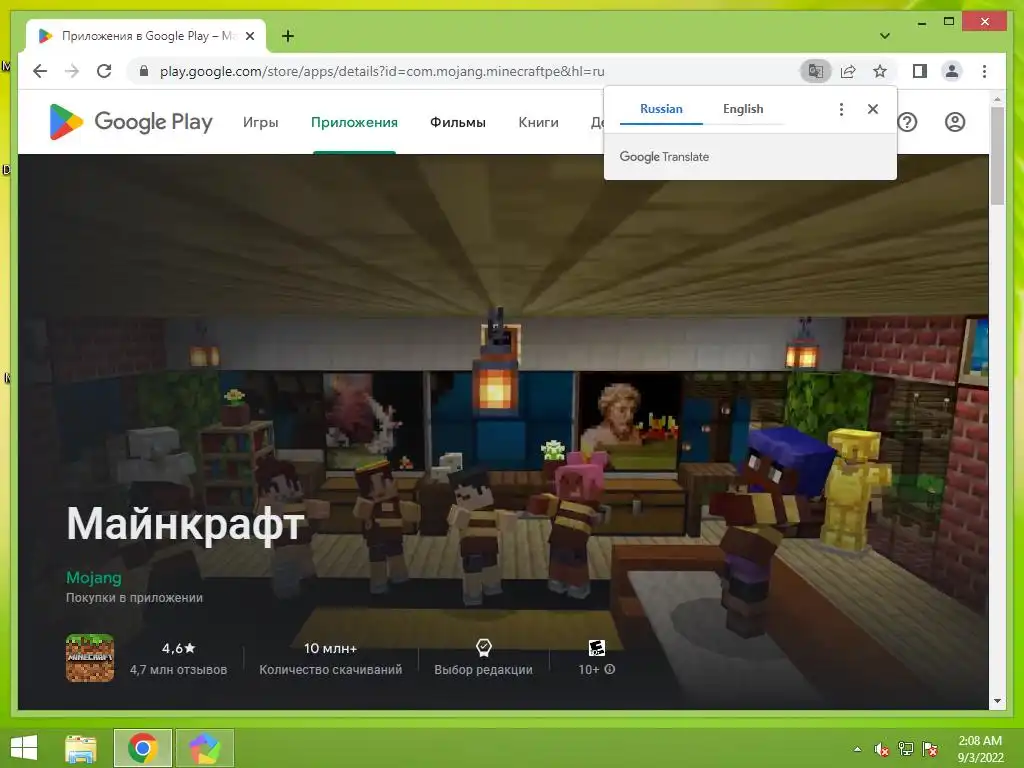Open the Action Center flag icon
Image resolution: width=1024 pixels, height=768 pixels.
[x=930, y=749]
